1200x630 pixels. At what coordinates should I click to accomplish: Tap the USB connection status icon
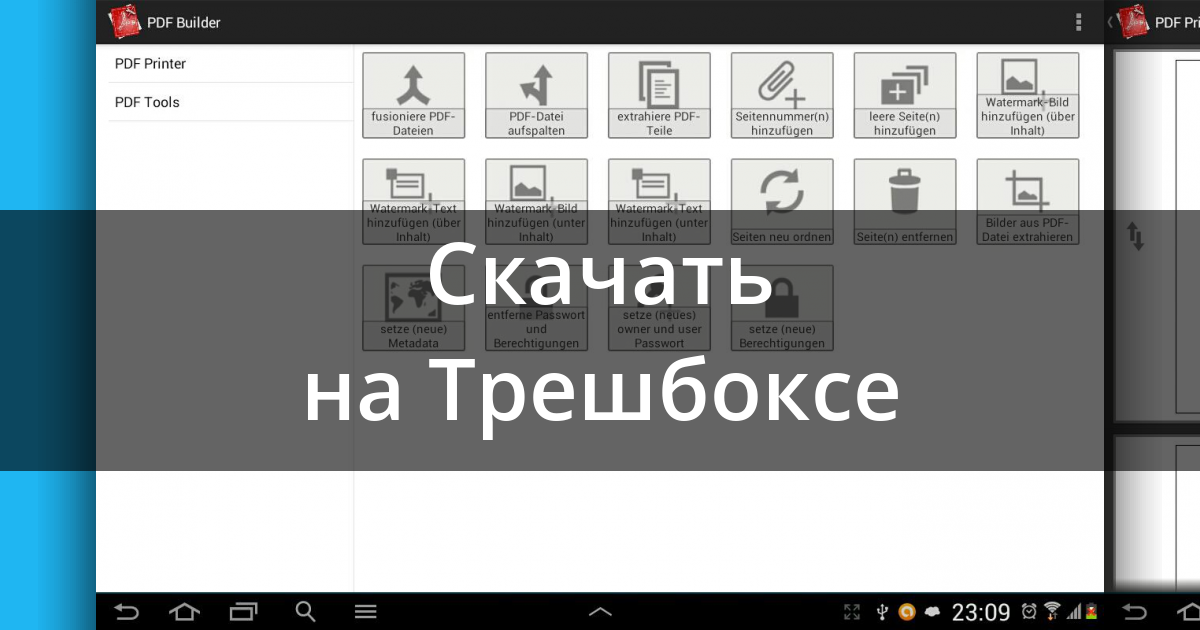pyautogui.click(x=882, y=612)
